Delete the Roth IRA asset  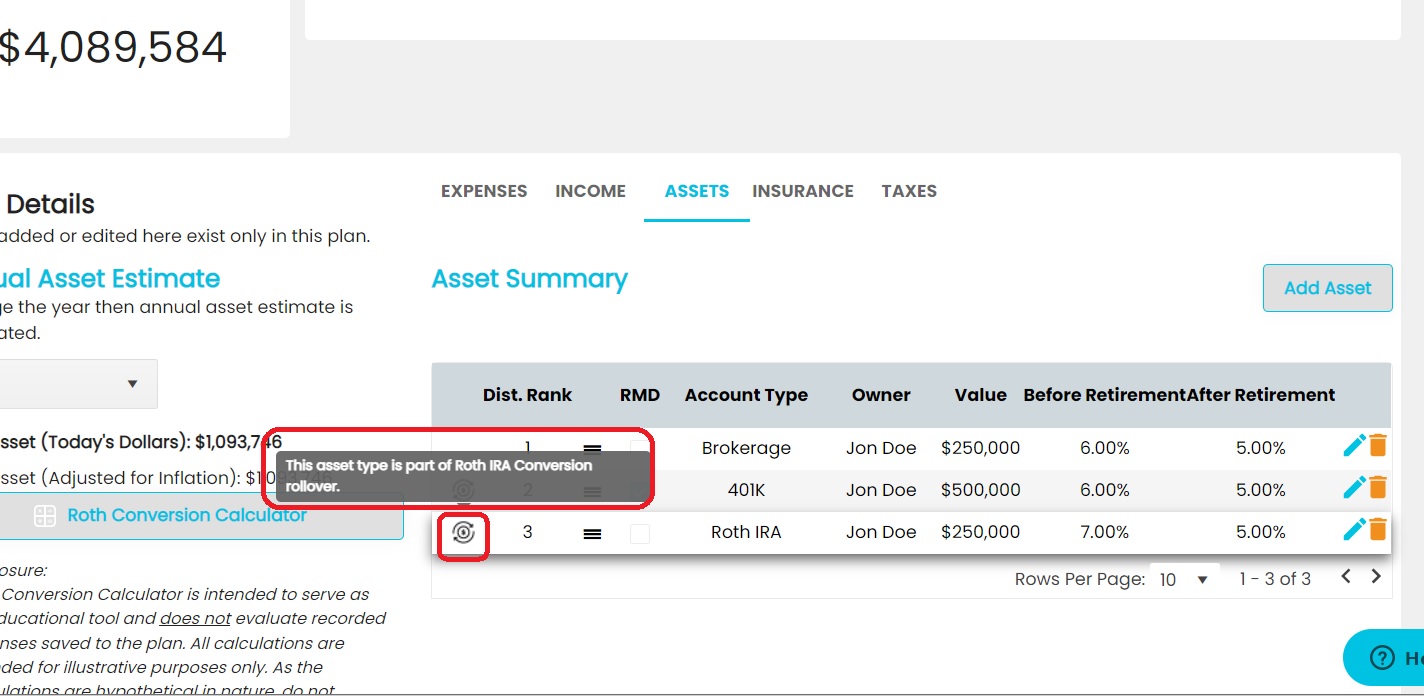[1378, 530]
